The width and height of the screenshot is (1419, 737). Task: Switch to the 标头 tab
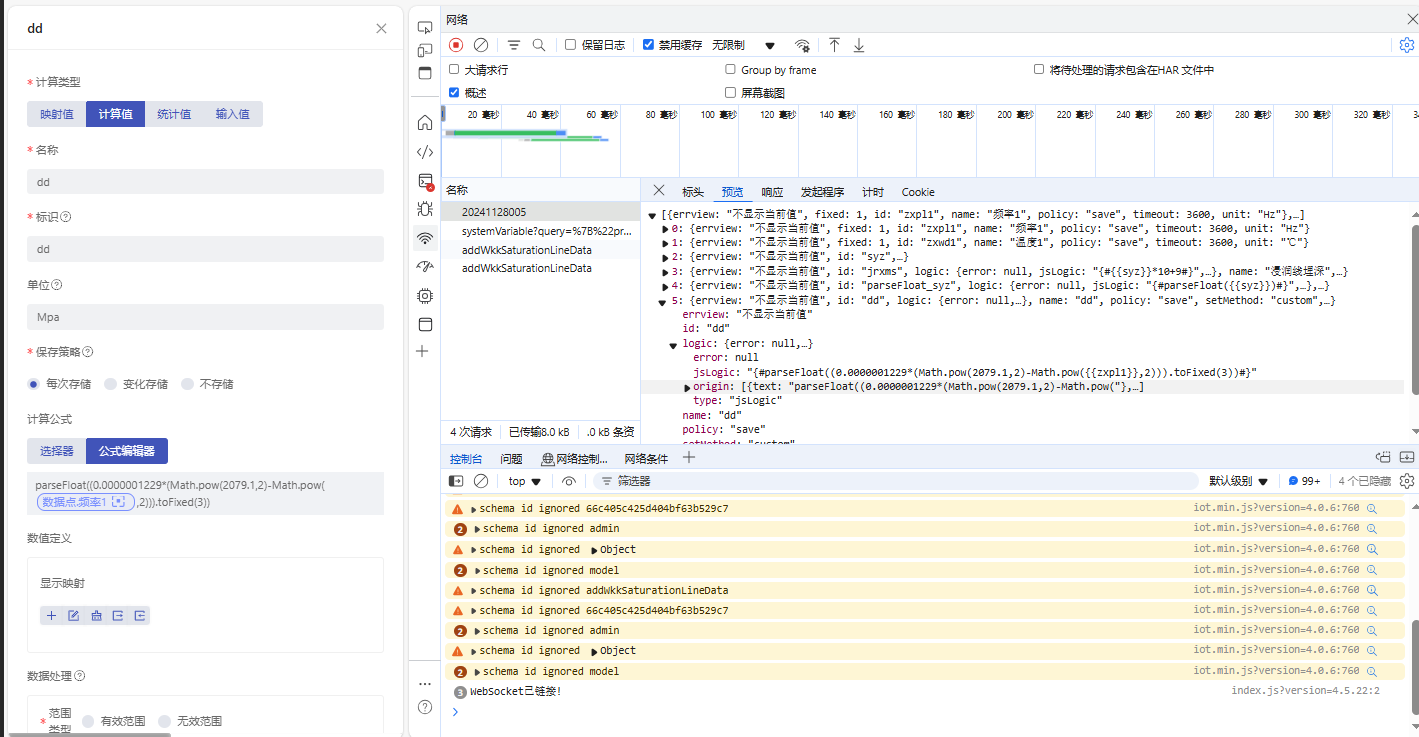pos(693,192)
